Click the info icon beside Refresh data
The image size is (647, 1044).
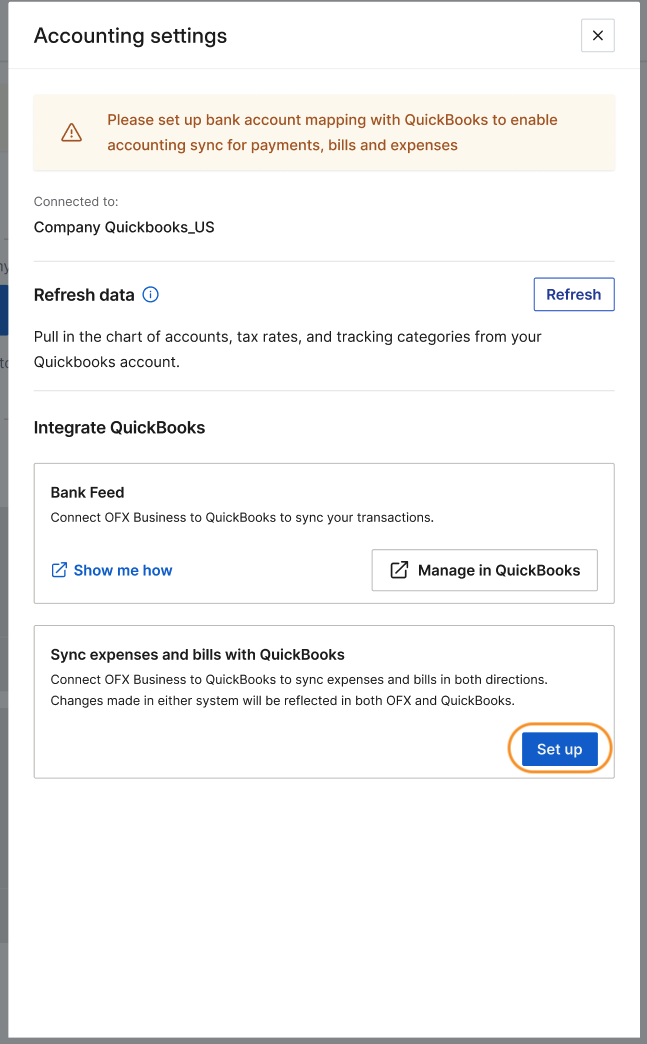(151, 295)
